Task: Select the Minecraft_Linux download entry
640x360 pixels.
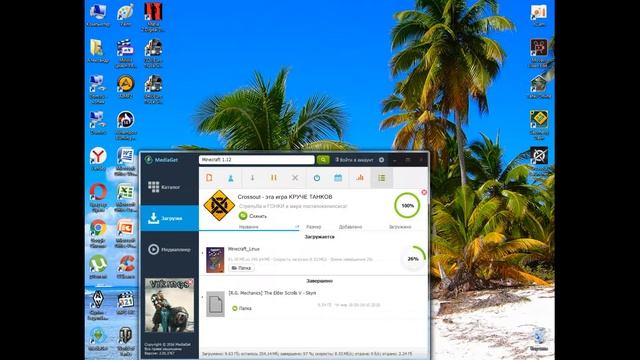Action: pyautogui.click(x=313, y=259)
